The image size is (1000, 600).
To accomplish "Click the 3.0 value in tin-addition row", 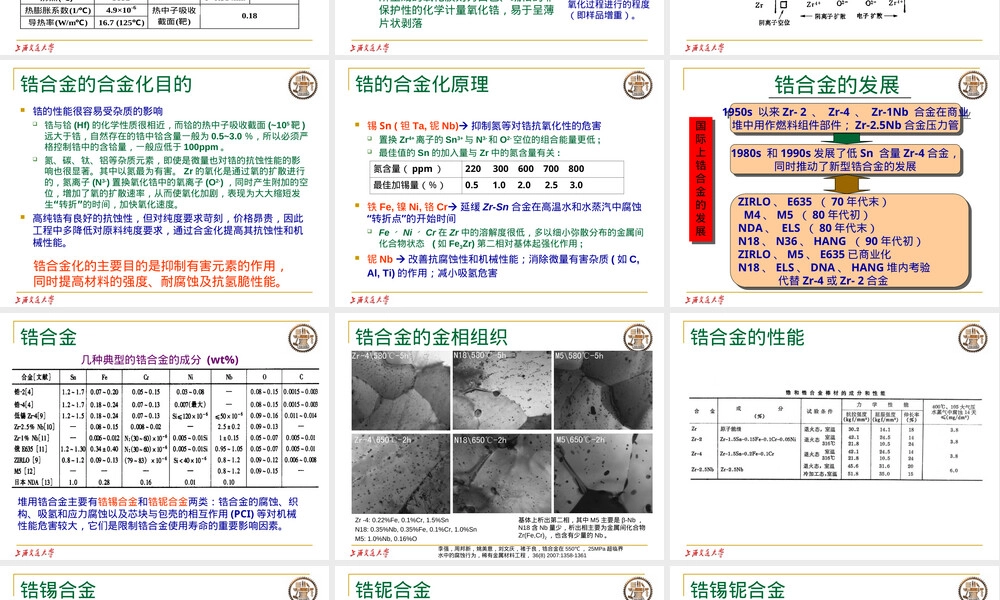I will coord(576,185).
